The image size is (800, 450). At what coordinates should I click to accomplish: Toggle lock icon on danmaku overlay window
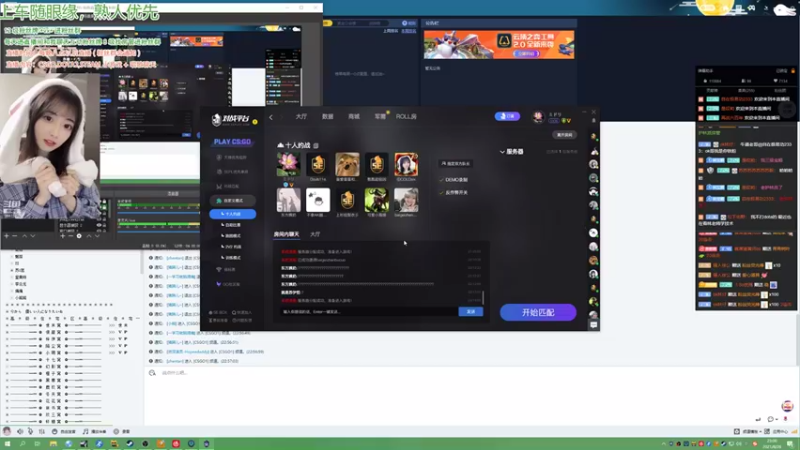(x=793, y=71)
